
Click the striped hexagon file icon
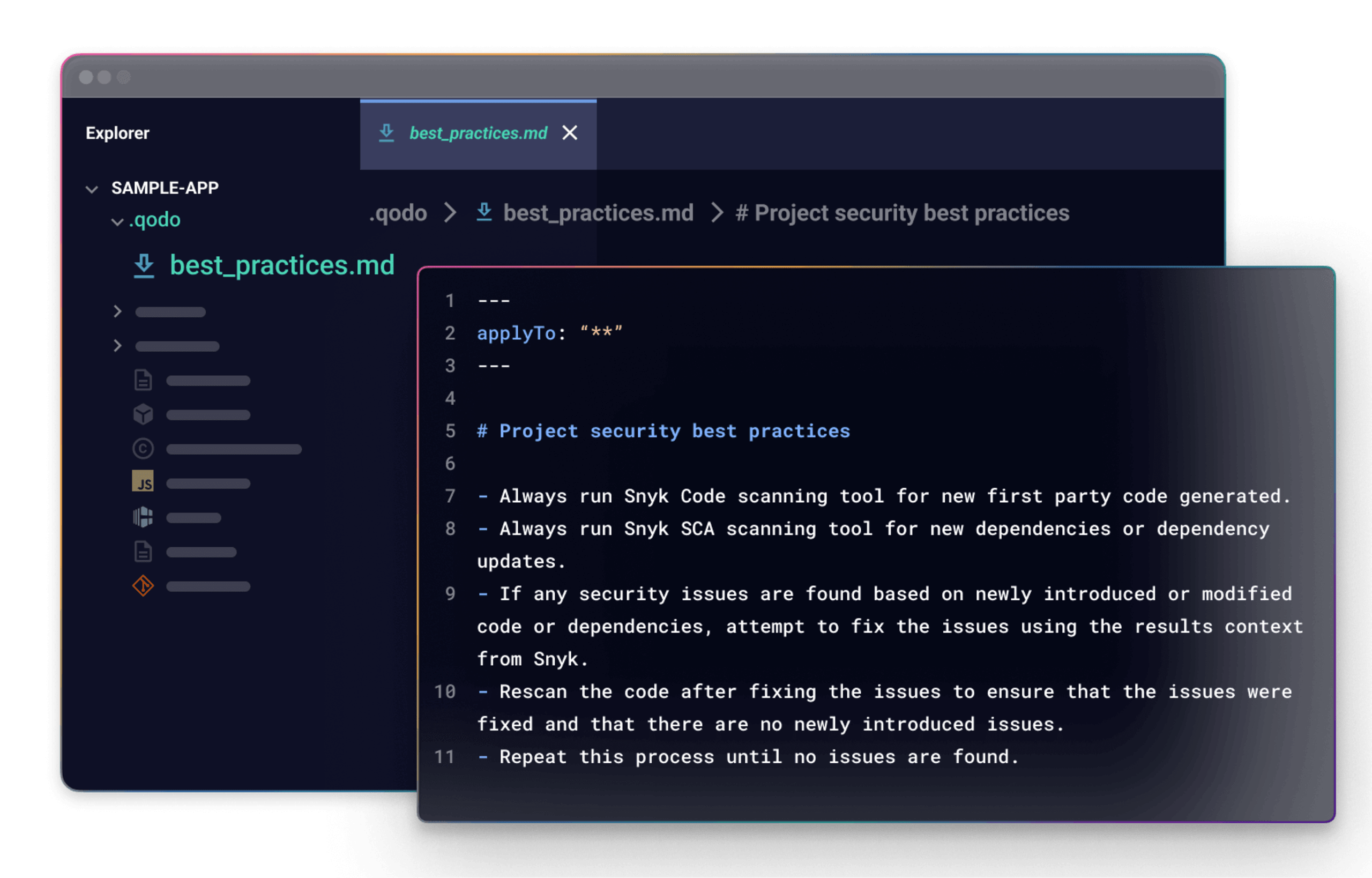(143, 517)
